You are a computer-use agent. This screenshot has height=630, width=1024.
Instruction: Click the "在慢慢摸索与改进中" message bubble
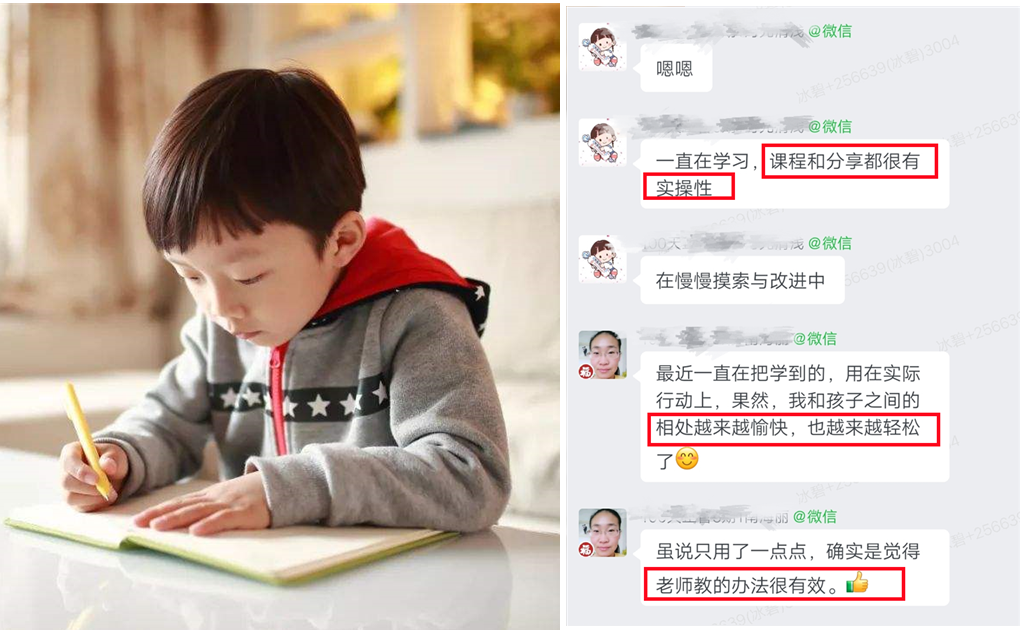pyautogui.click(x=743, y=281)
